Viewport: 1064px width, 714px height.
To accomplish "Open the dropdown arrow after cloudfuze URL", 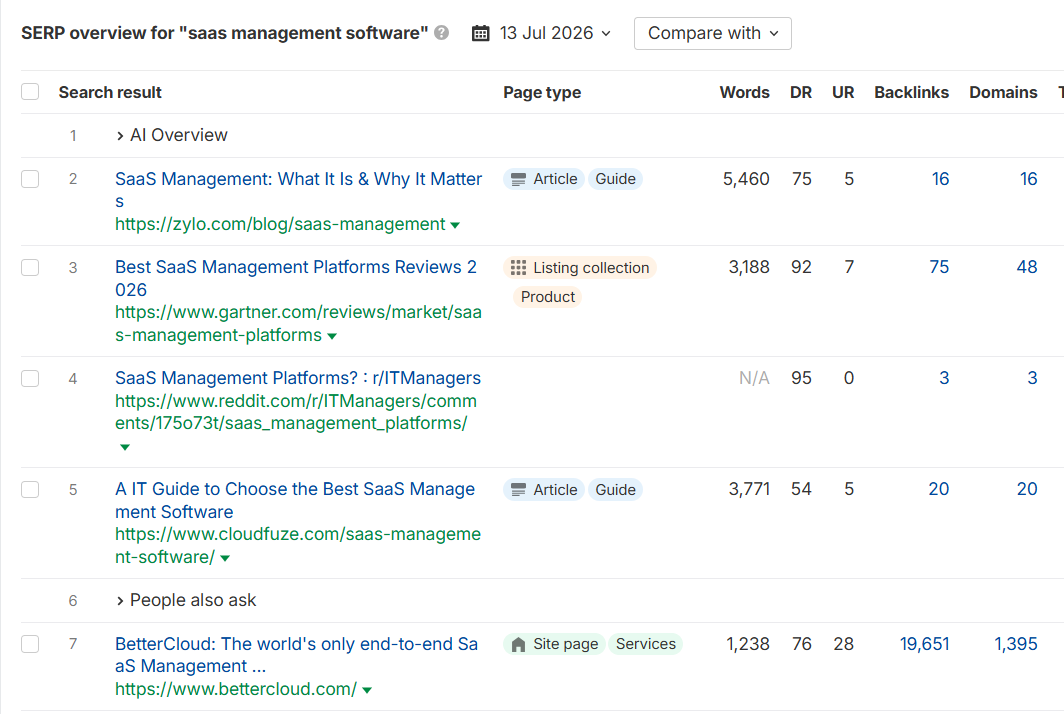I will [x=225, y=558].
